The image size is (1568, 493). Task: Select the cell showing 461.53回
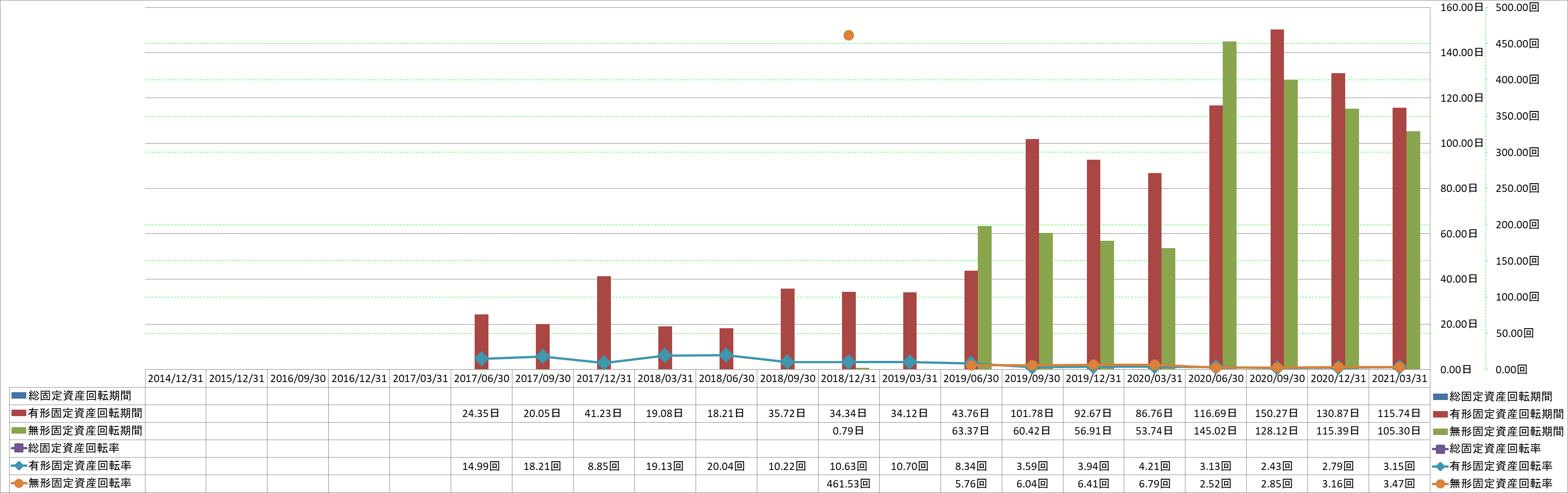pos(848,484)
